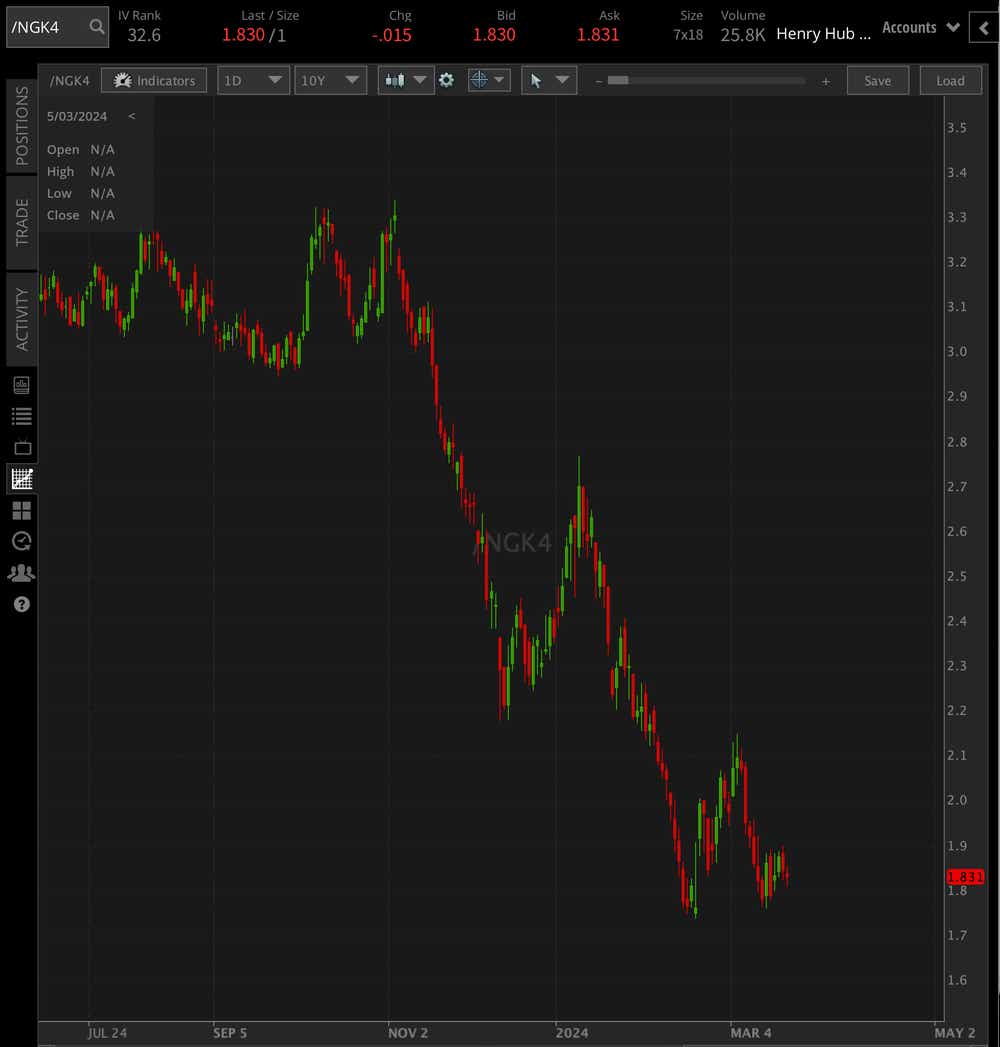1000x1047 pixels.
Task: Open the 1D aggregation dropdown
Action: 253,81
